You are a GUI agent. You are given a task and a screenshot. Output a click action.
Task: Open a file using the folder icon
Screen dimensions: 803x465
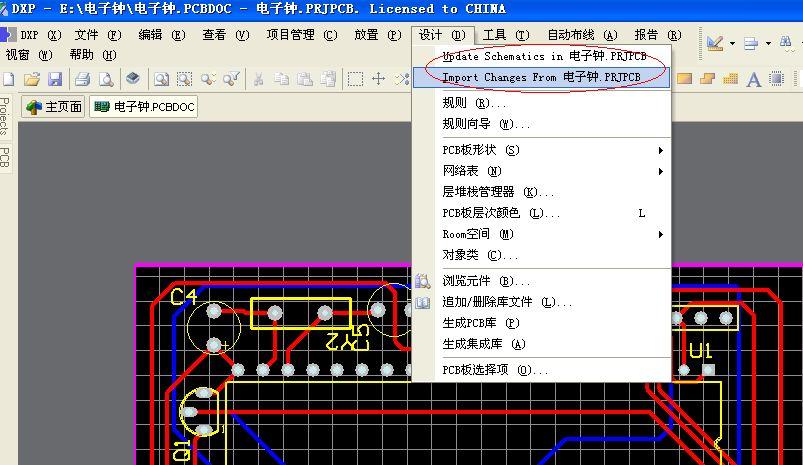coord(32,79)
